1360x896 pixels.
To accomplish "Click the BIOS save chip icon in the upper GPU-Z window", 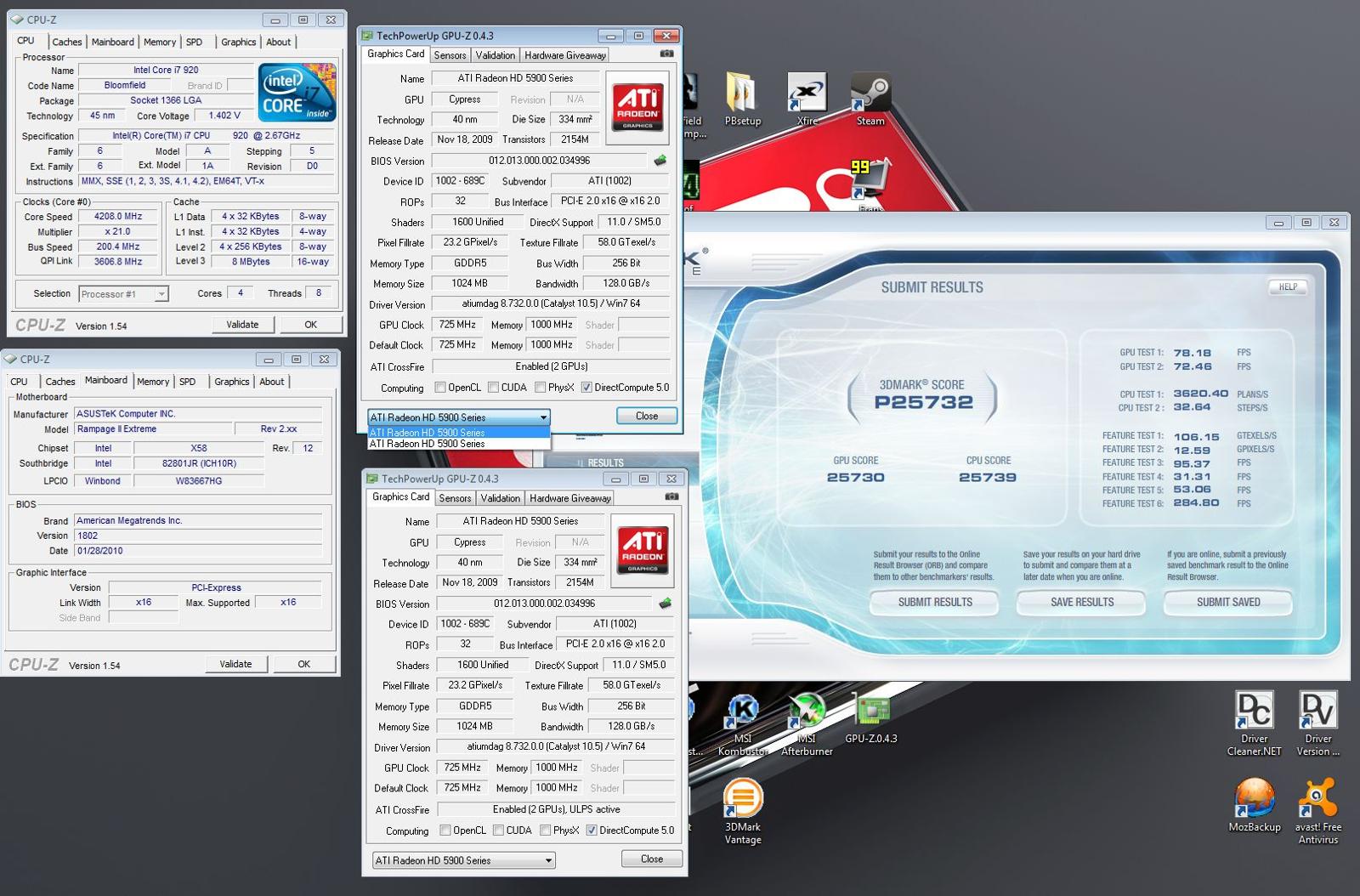I will (x=660, y=160).
